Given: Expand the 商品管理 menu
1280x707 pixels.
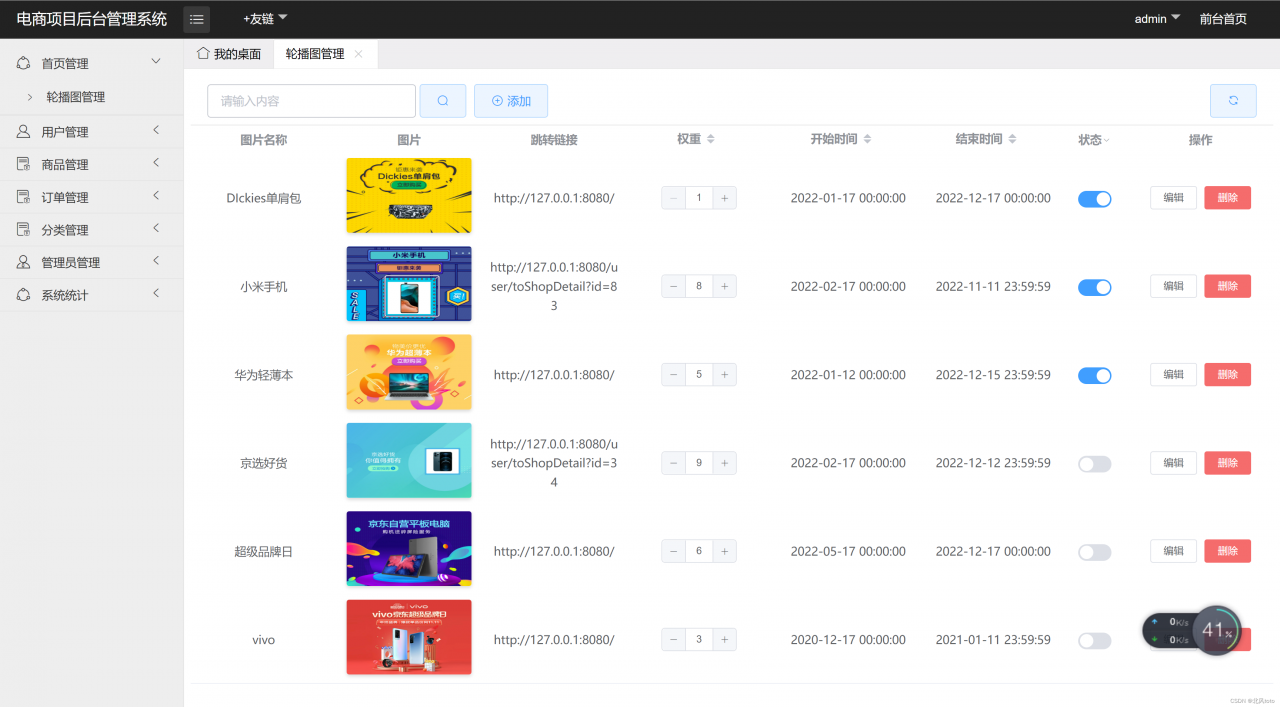Looking at the screenshot, I should click(x=156, y=163).
